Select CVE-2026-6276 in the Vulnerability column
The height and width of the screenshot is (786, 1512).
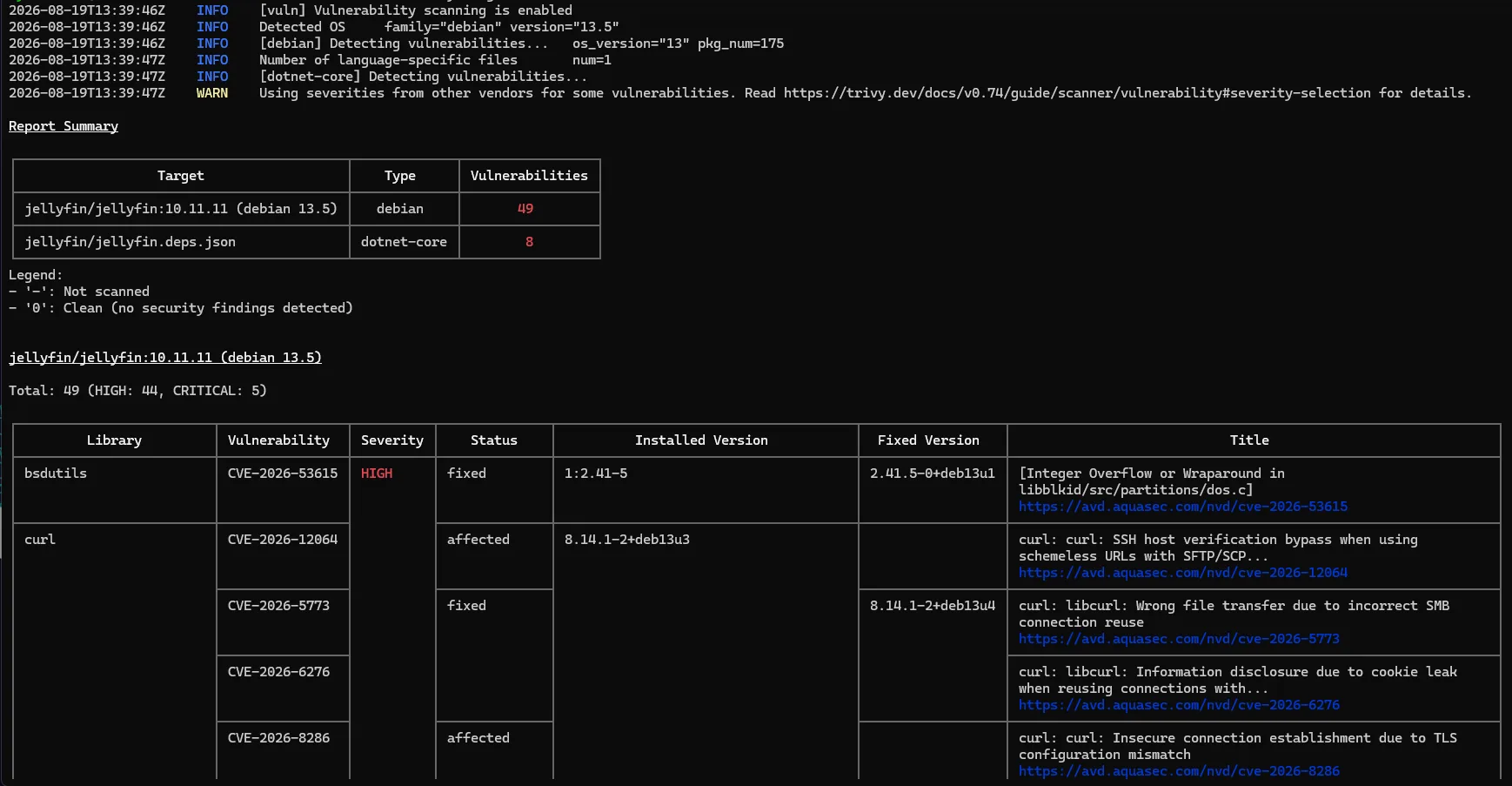(x=278, y=672)
